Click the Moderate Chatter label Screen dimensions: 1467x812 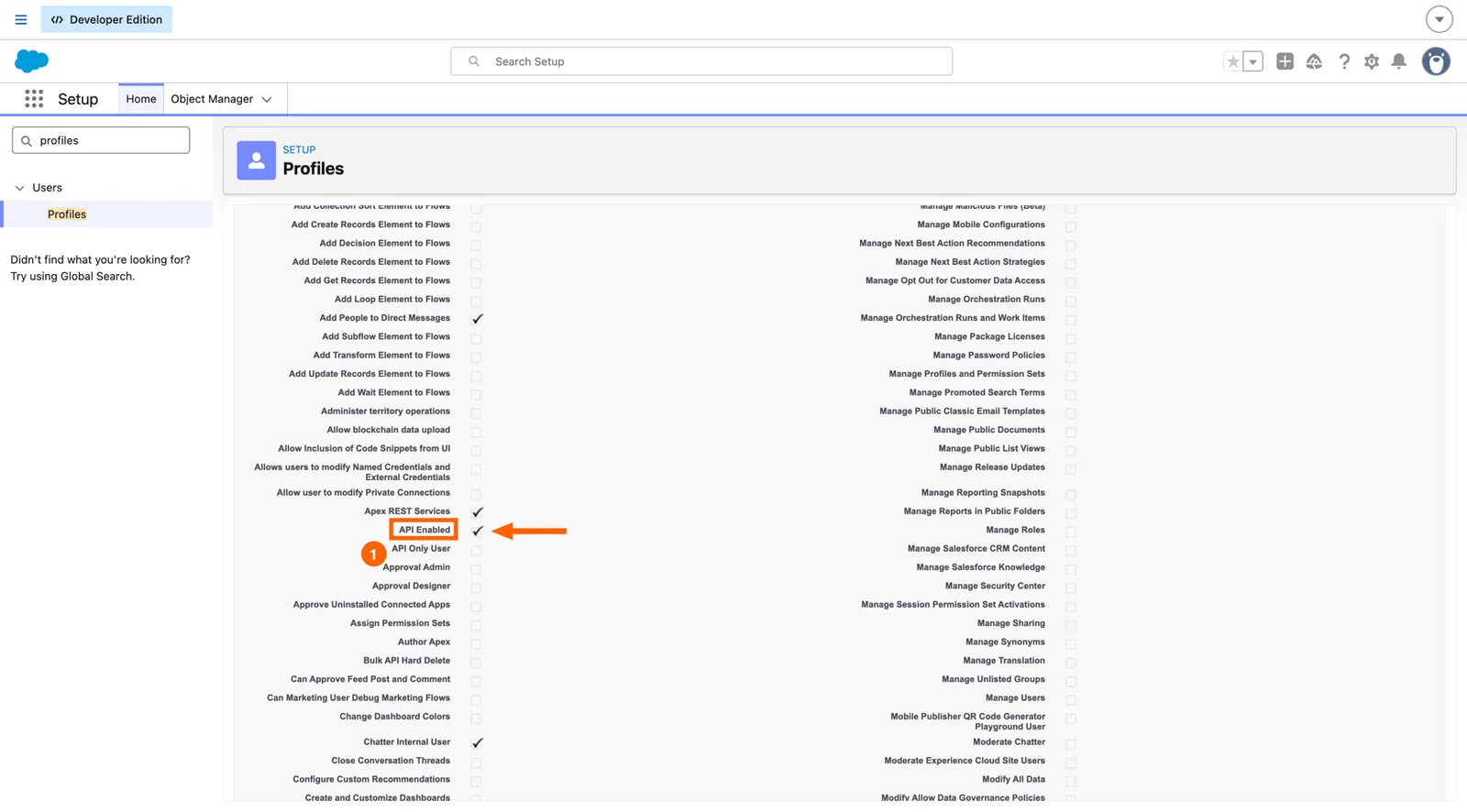(x=1009, y=742)
